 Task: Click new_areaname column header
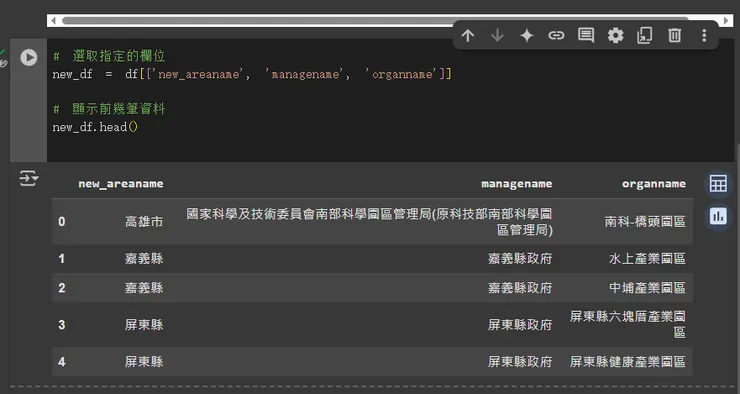point(121,184)
